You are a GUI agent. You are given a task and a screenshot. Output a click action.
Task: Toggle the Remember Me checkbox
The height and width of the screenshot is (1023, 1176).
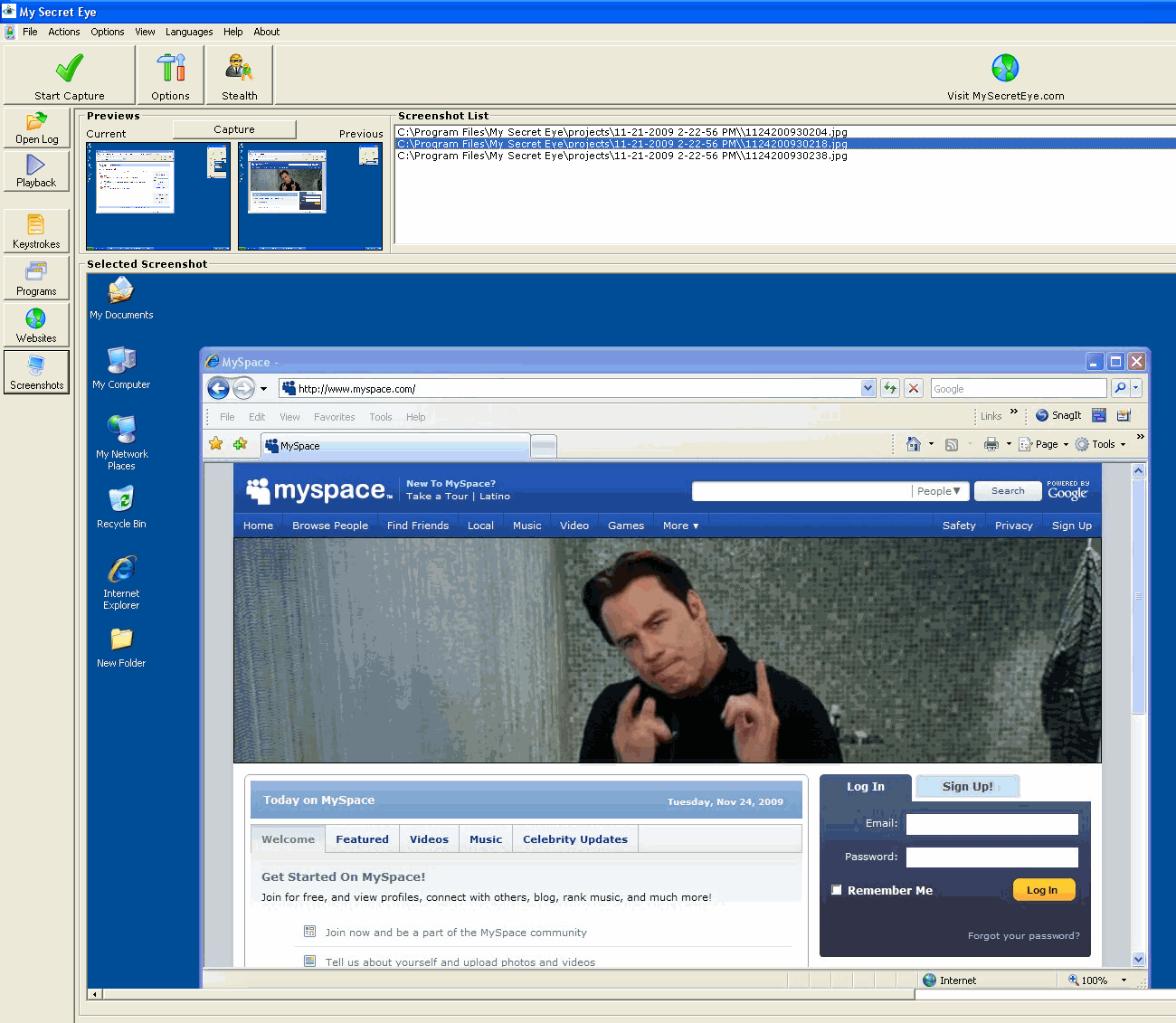837,890
